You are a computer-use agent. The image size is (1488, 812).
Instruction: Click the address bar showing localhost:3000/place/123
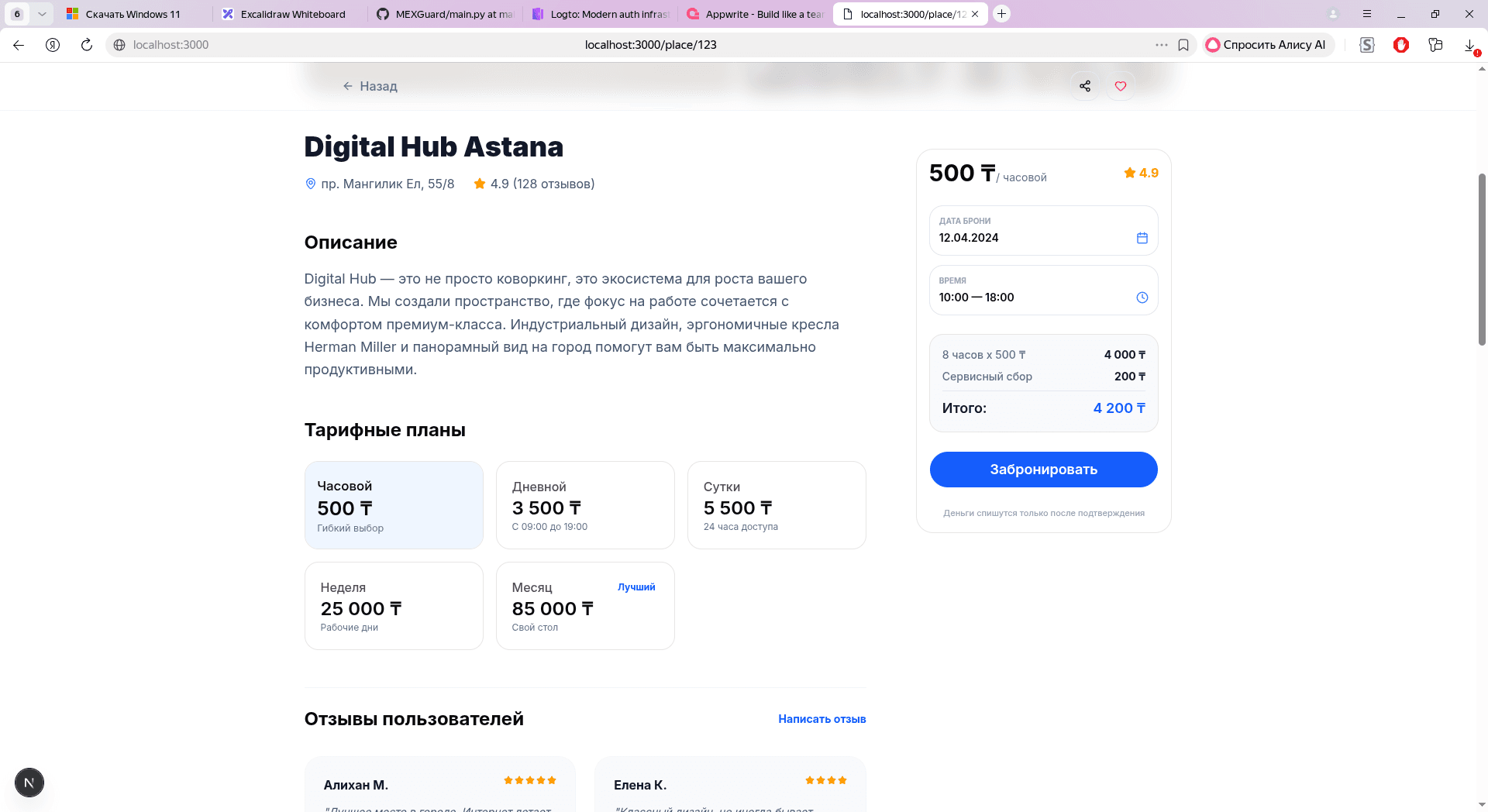pos(650,45)
